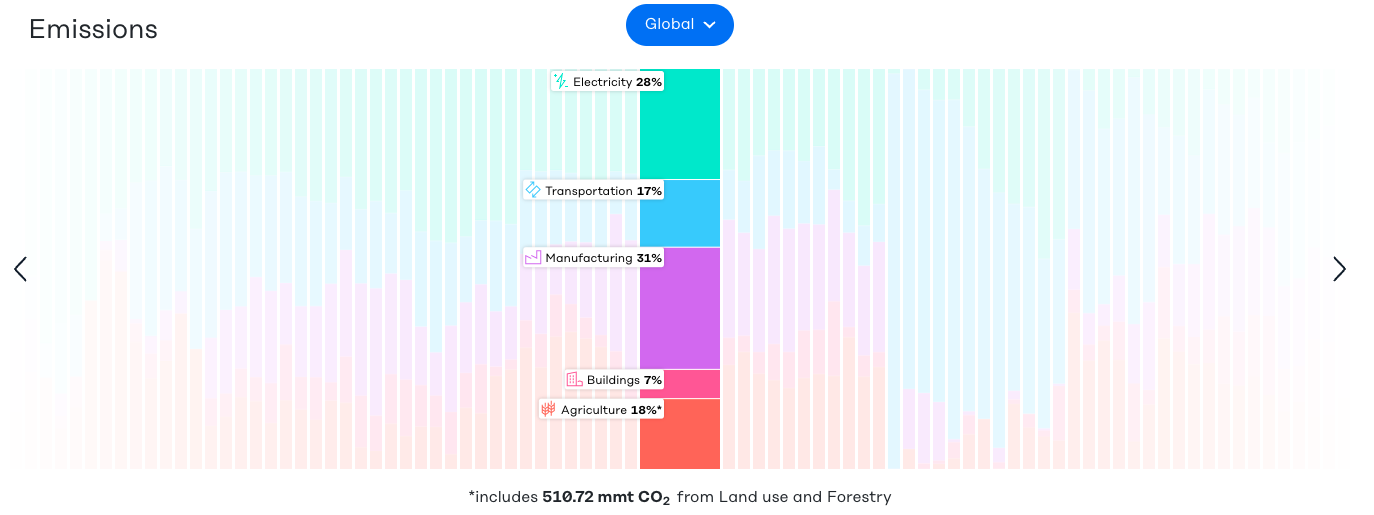Click the purple Manufacturing bar segment
1374x515 pixels.
[680, 308]
